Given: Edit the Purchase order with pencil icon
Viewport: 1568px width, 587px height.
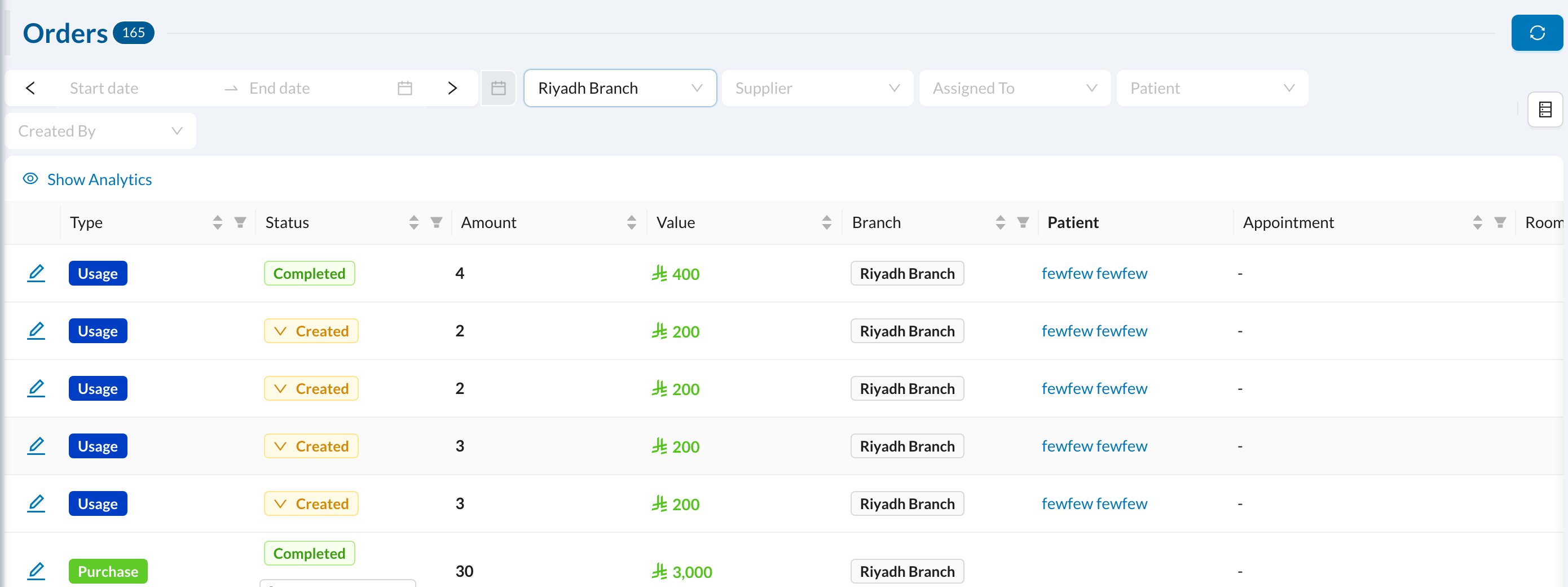Looking at the screenshot, I should (x=37, y=571).
